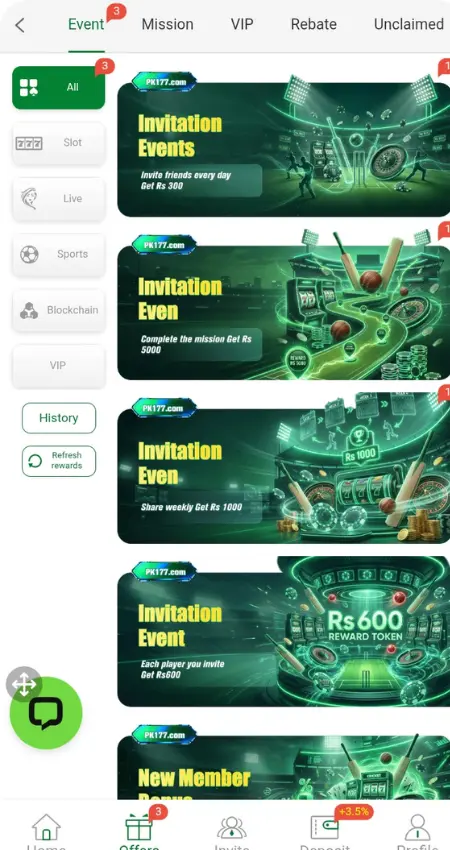The image size is (450, 850).
Task: Switch to the Rebate tab
Action: [x=313, y=24]
